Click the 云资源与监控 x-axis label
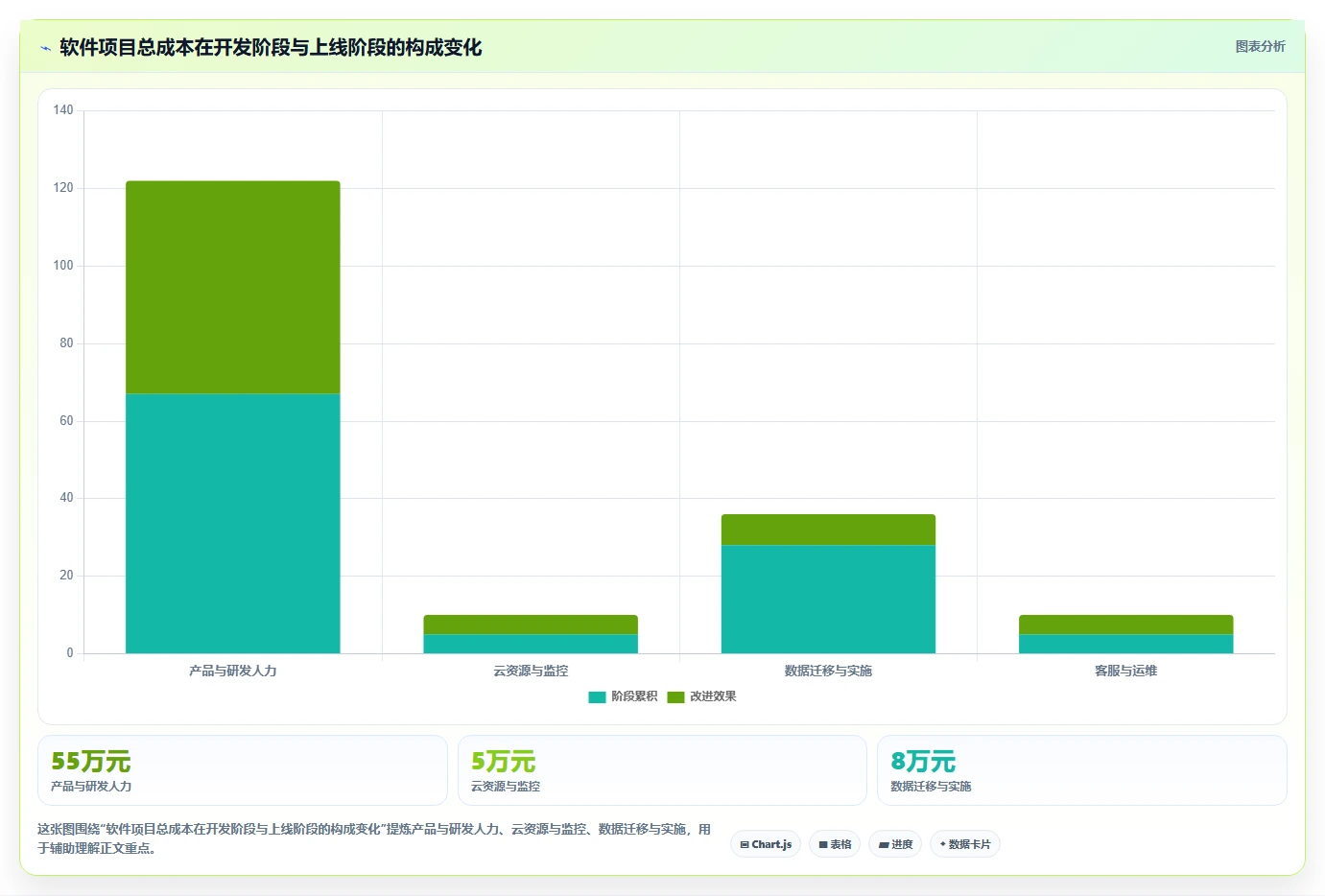1325x896 pixels. tap(531, 671)
